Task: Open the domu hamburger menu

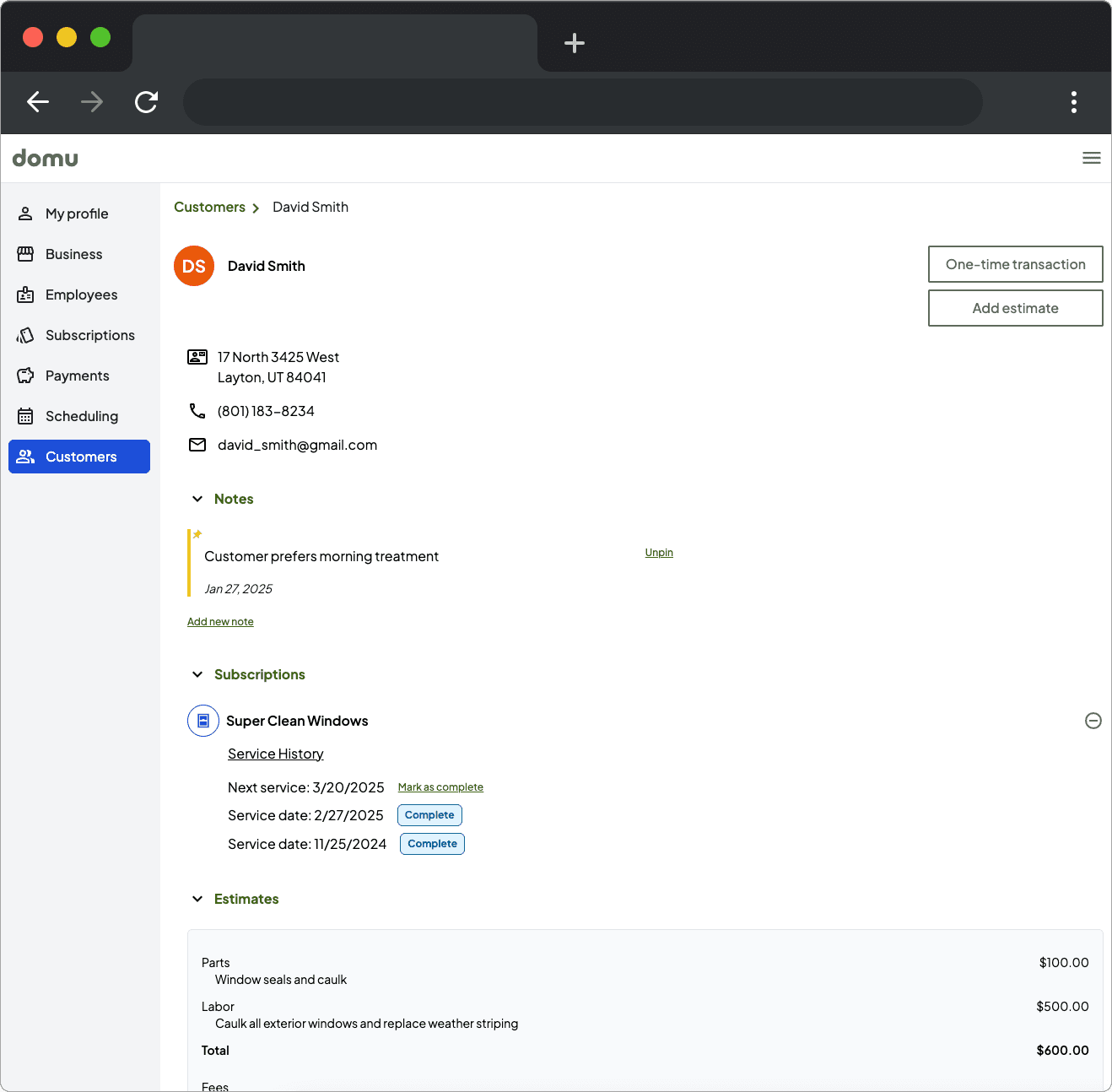Action: coord(1092,158)
